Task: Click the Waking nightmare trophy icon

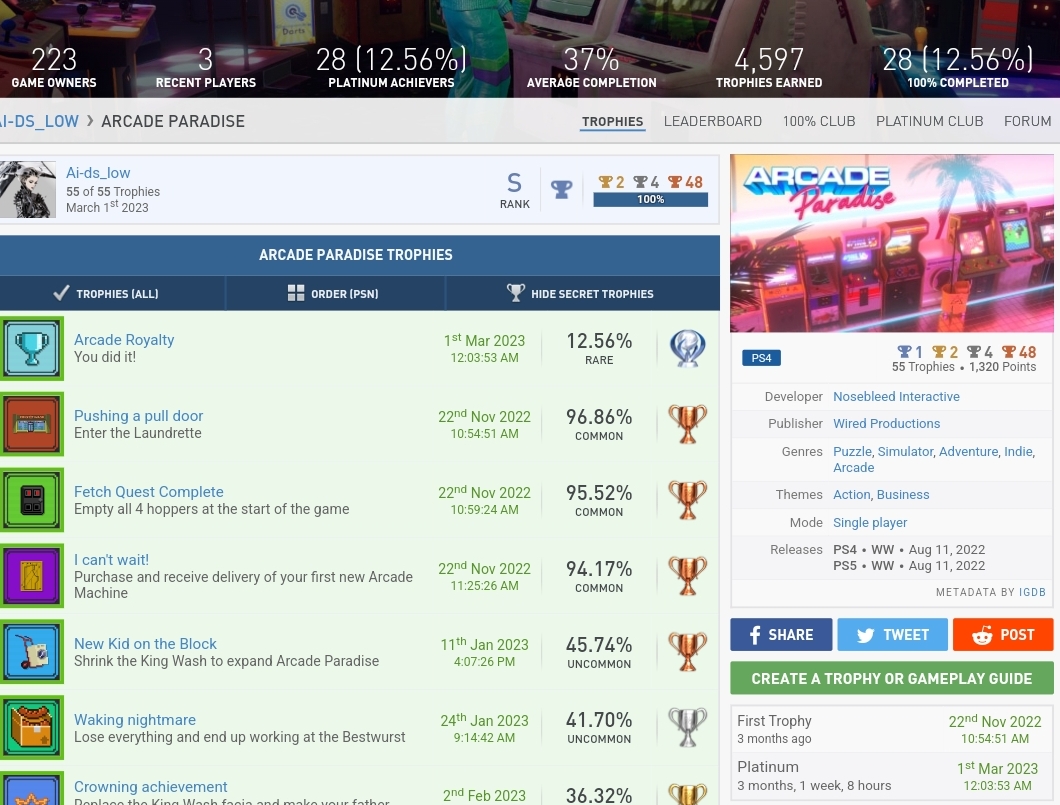Action: pos(32,727)
